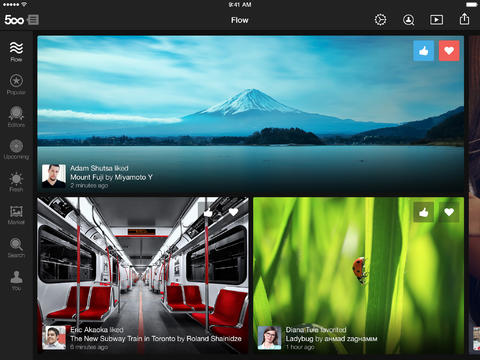Click 'Mount Fuji by Miyamoto Y' caption
This screenshot has width=480, height=360.
pyautogui.click(x=111, y=177)
